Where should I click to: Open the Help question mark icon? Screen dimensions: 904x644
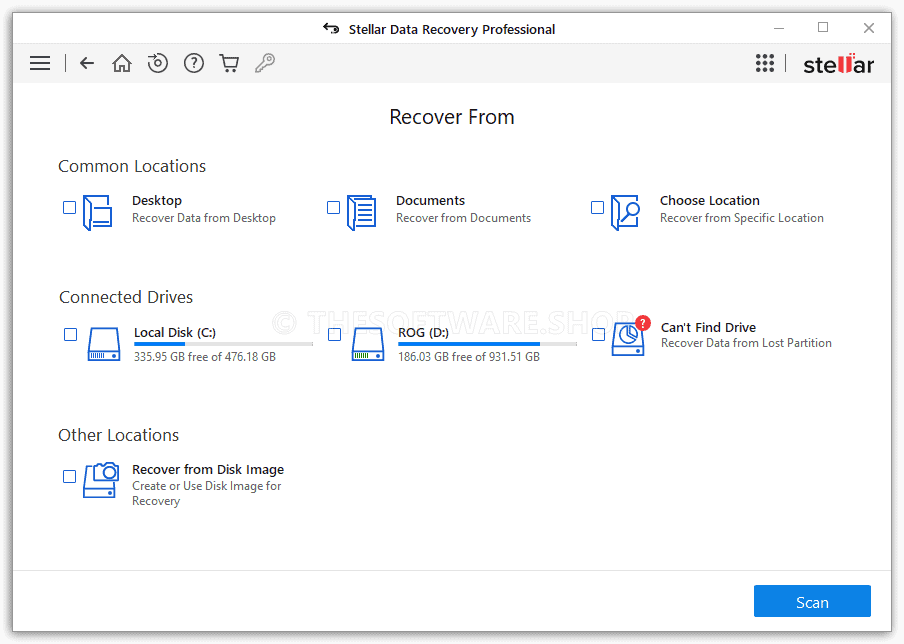coord(194,63)
